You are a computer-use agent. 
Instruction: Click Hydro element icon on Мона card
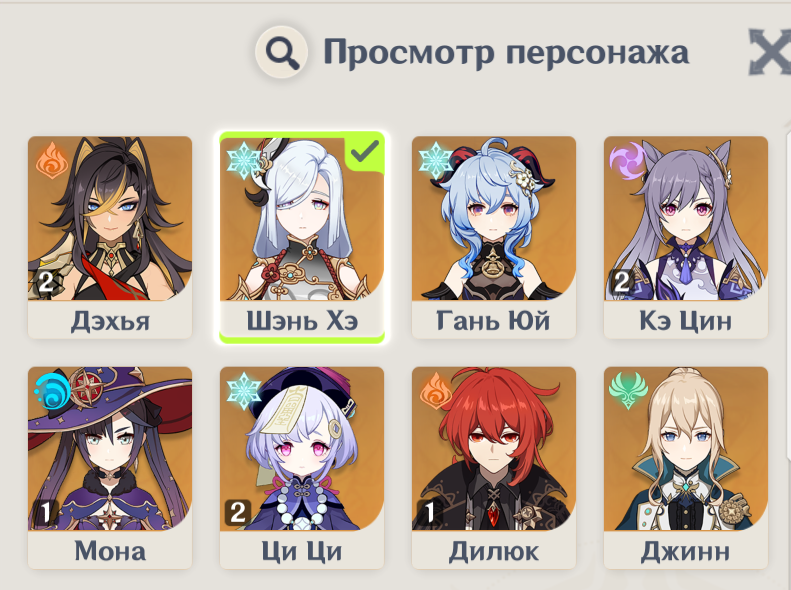(51, 391)
